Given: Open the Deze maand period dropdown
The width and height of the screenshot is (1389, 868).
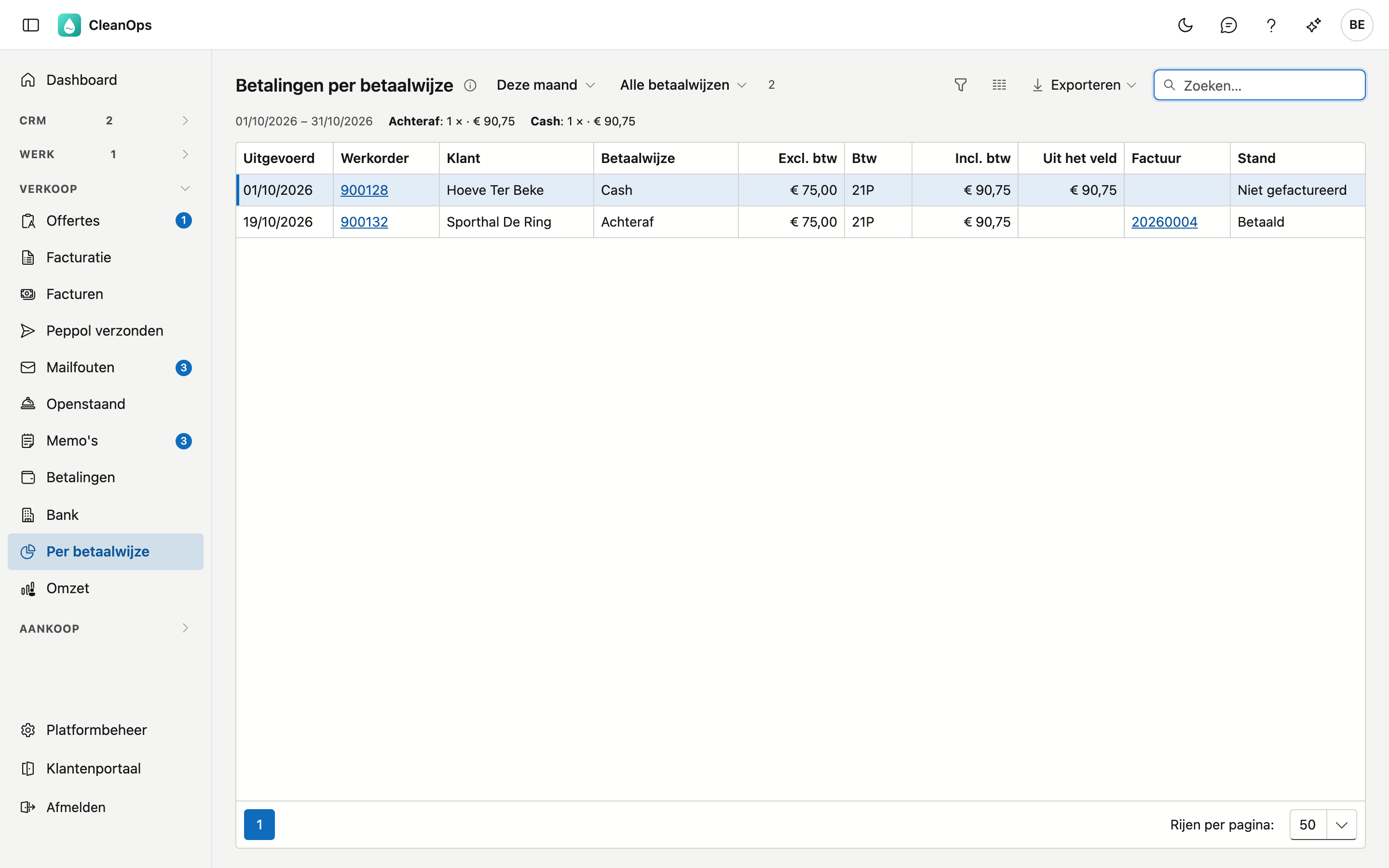Looking at the screenshot, I should pos(546,85).
